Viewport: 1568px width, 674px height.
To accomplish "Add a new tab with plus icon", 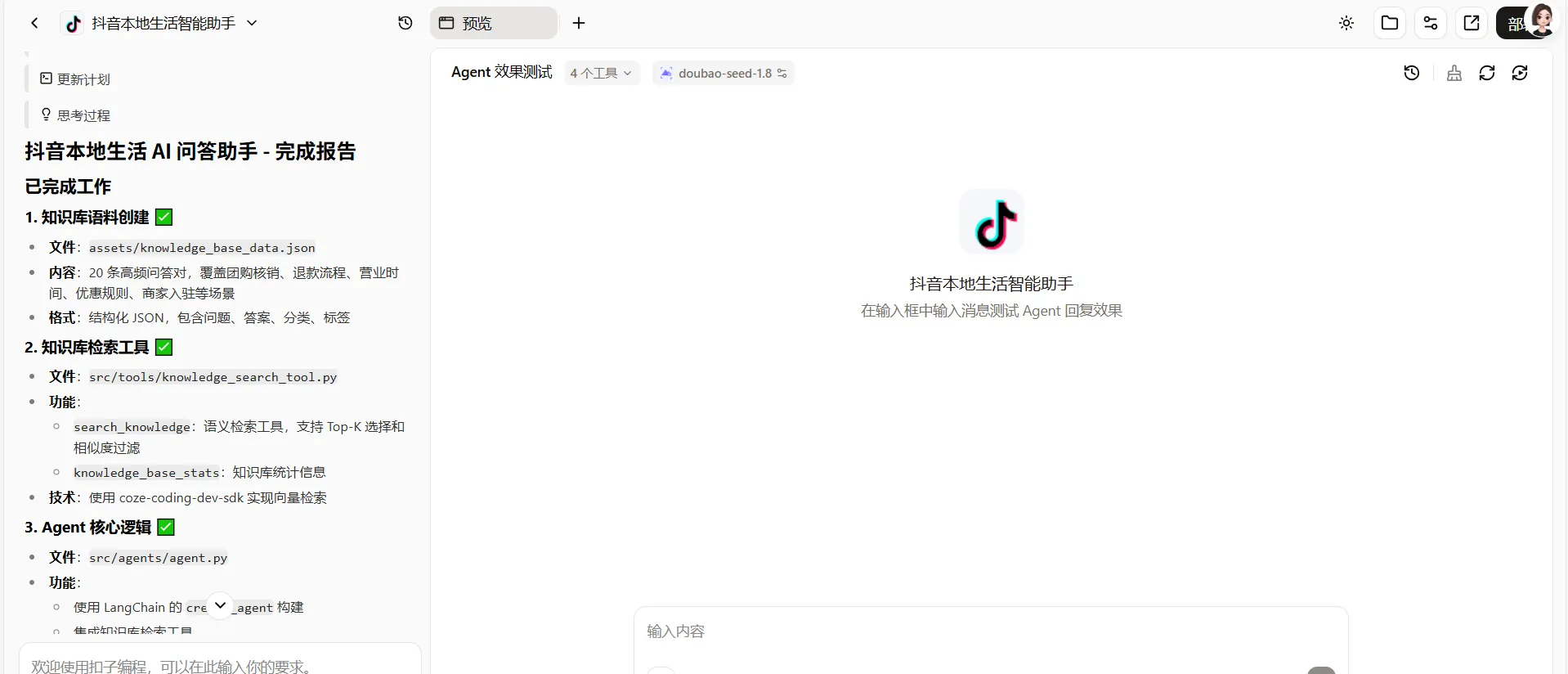I will coord(579,23).
